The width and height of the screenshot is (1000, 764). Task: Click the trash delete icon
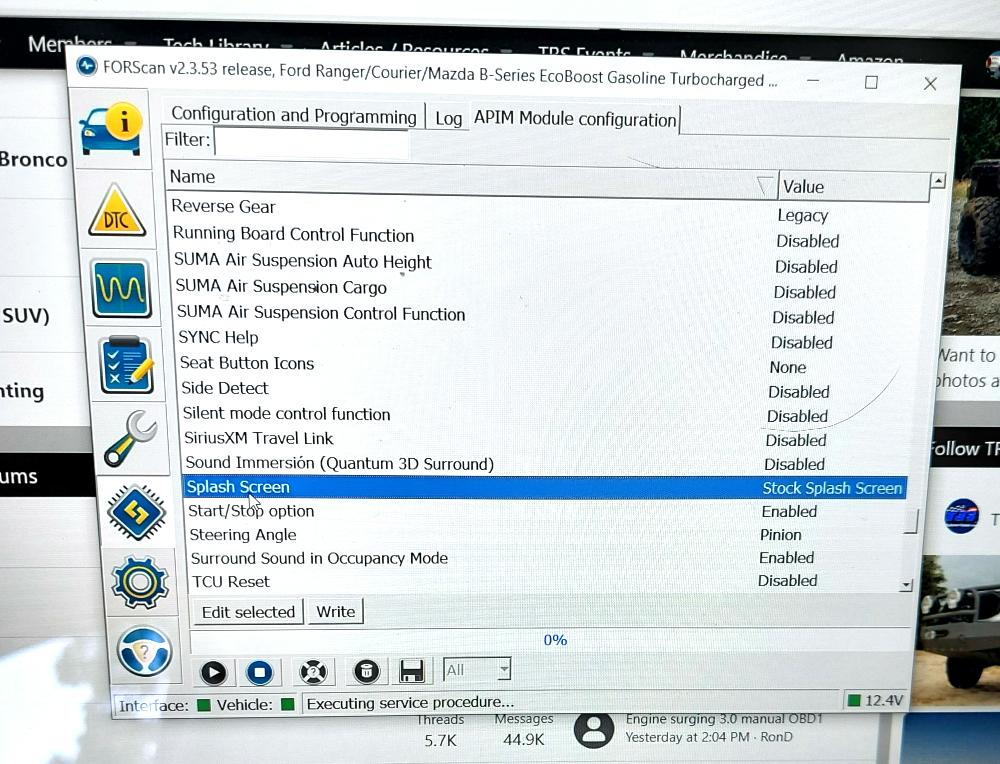tap(366, 671)
